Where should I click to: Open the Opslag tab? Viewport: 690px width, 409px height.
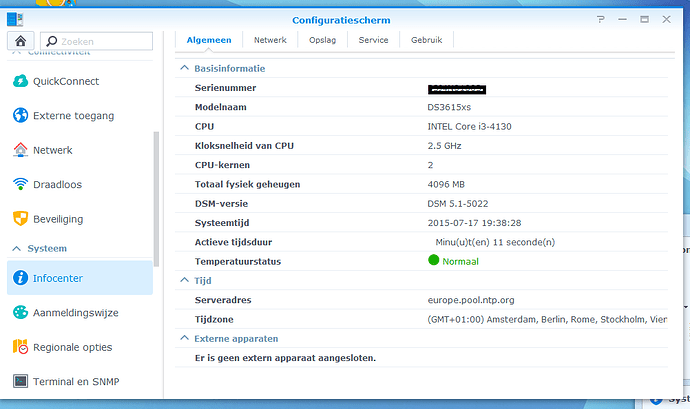(323, 40)
